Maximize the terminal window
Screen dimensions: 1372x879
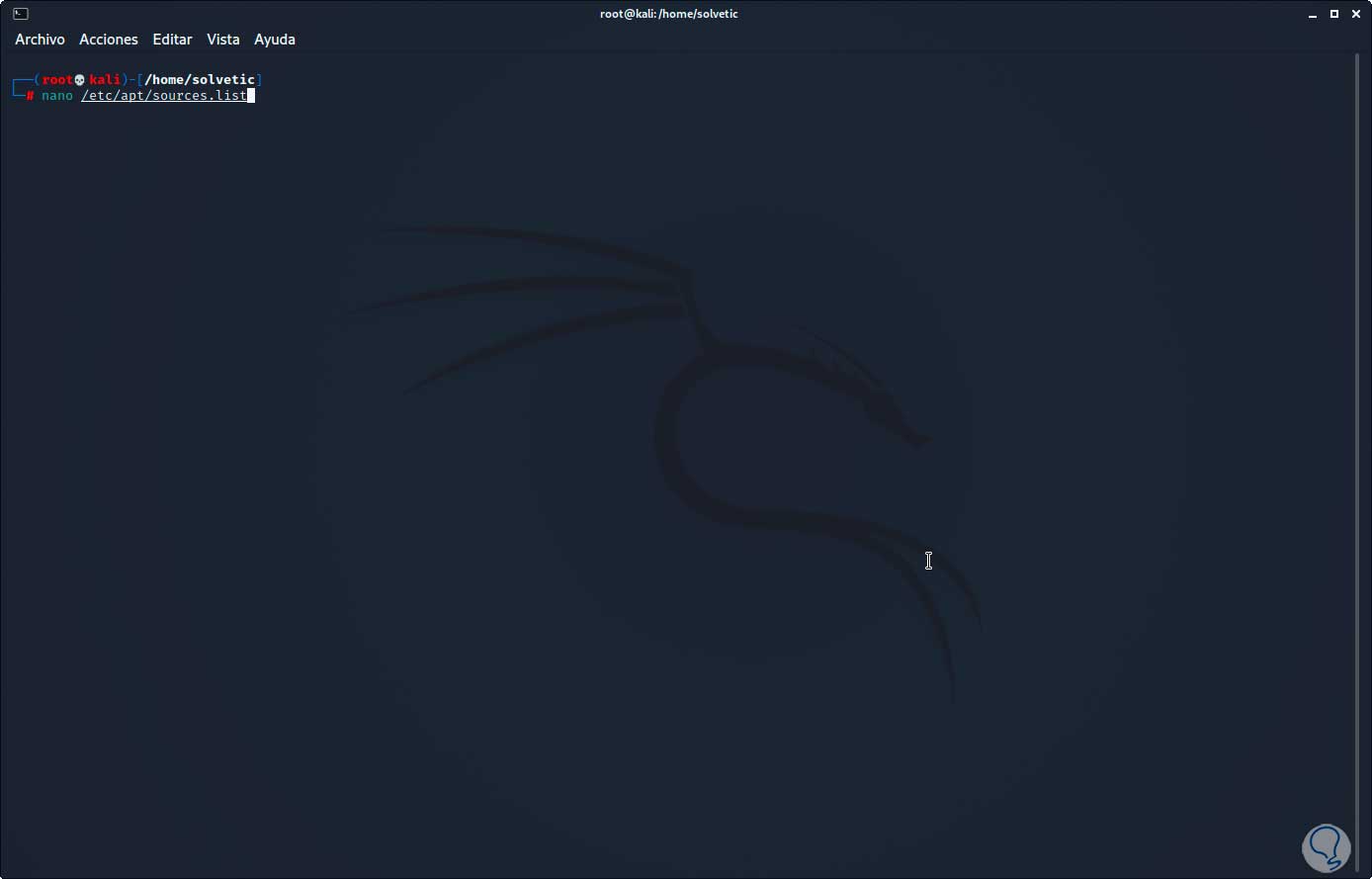(1334, 14)
